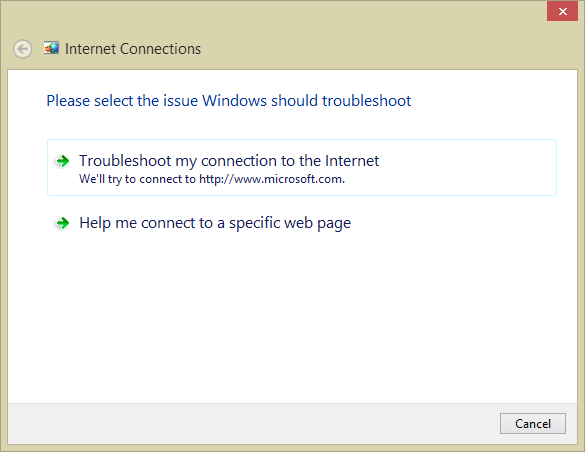Cancel the Internet Connections troubleshooter

[533, 423]
